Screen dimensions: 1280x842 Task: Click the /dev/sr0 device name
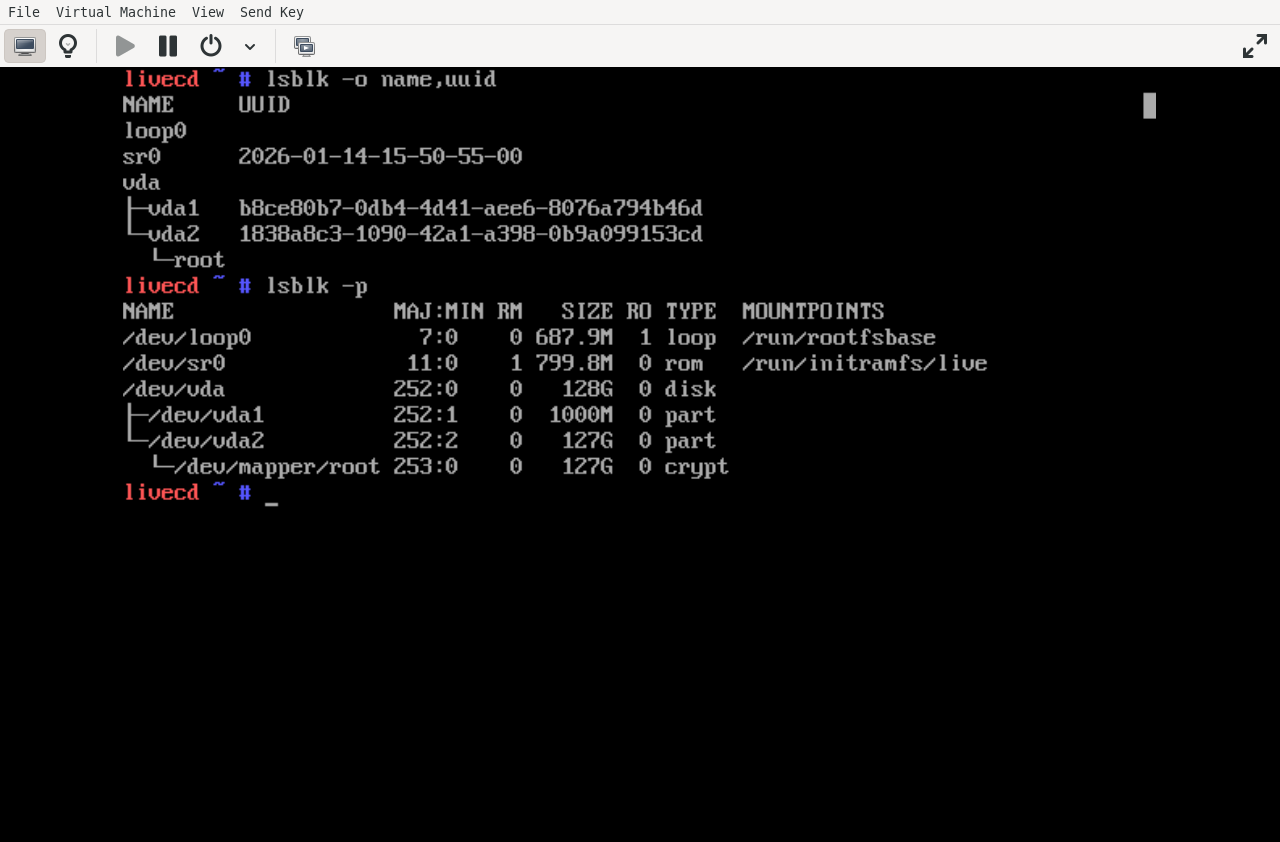pos(174,364)
